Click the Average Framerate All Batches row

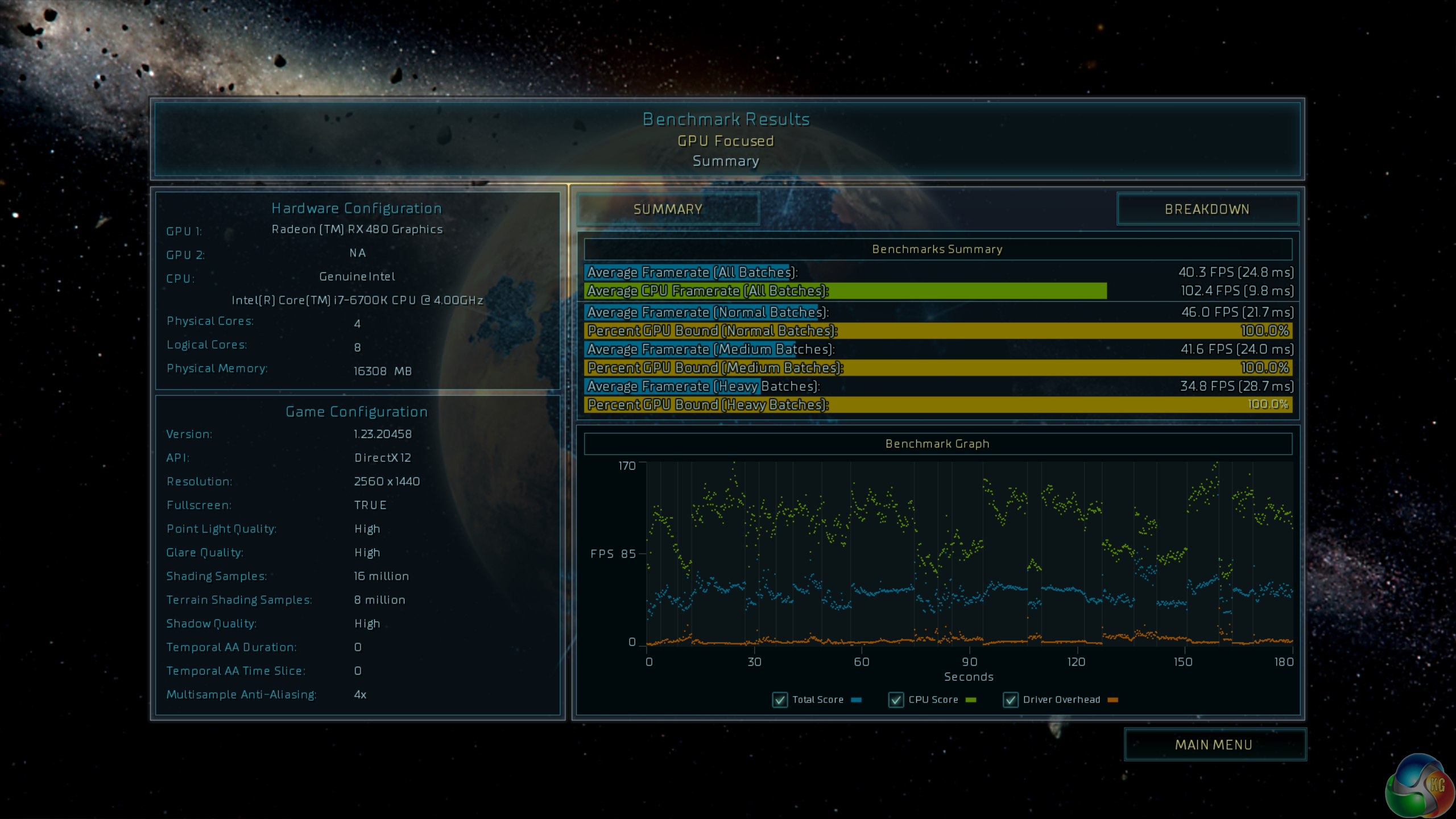[x=937, y=272]
